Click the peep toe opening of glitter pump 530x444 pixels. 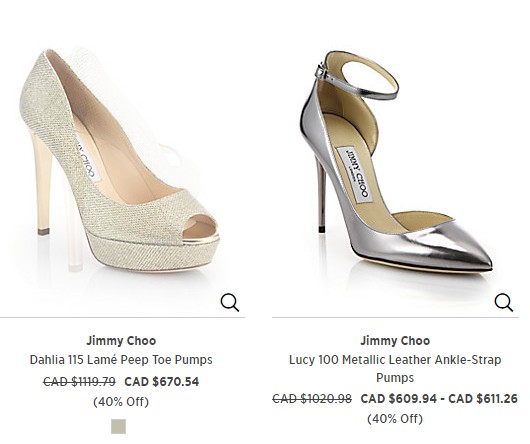click(x=199, y=228)
